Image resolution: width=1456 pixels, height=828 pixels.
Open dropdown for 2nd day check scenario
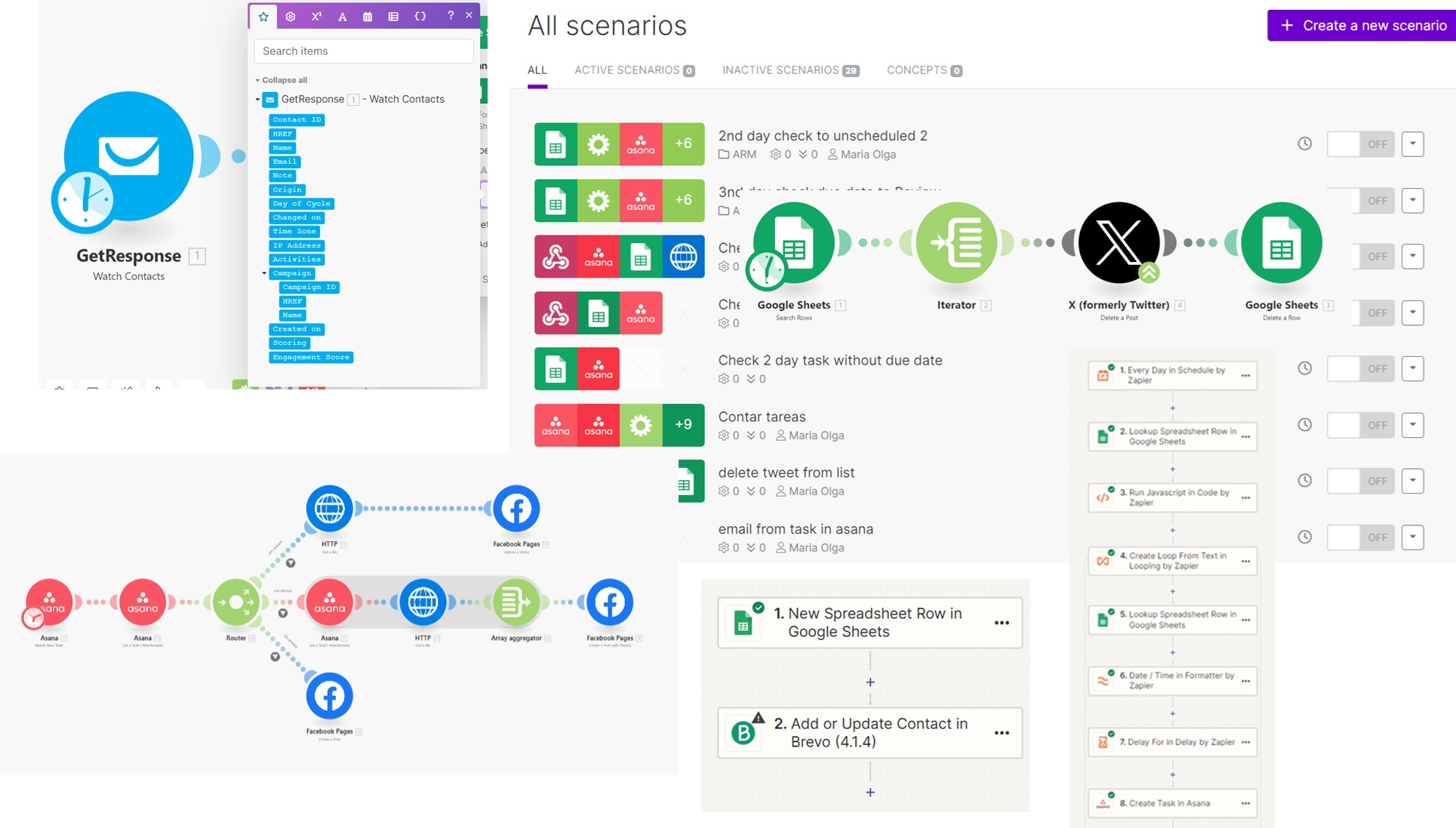coord(1412,144)
